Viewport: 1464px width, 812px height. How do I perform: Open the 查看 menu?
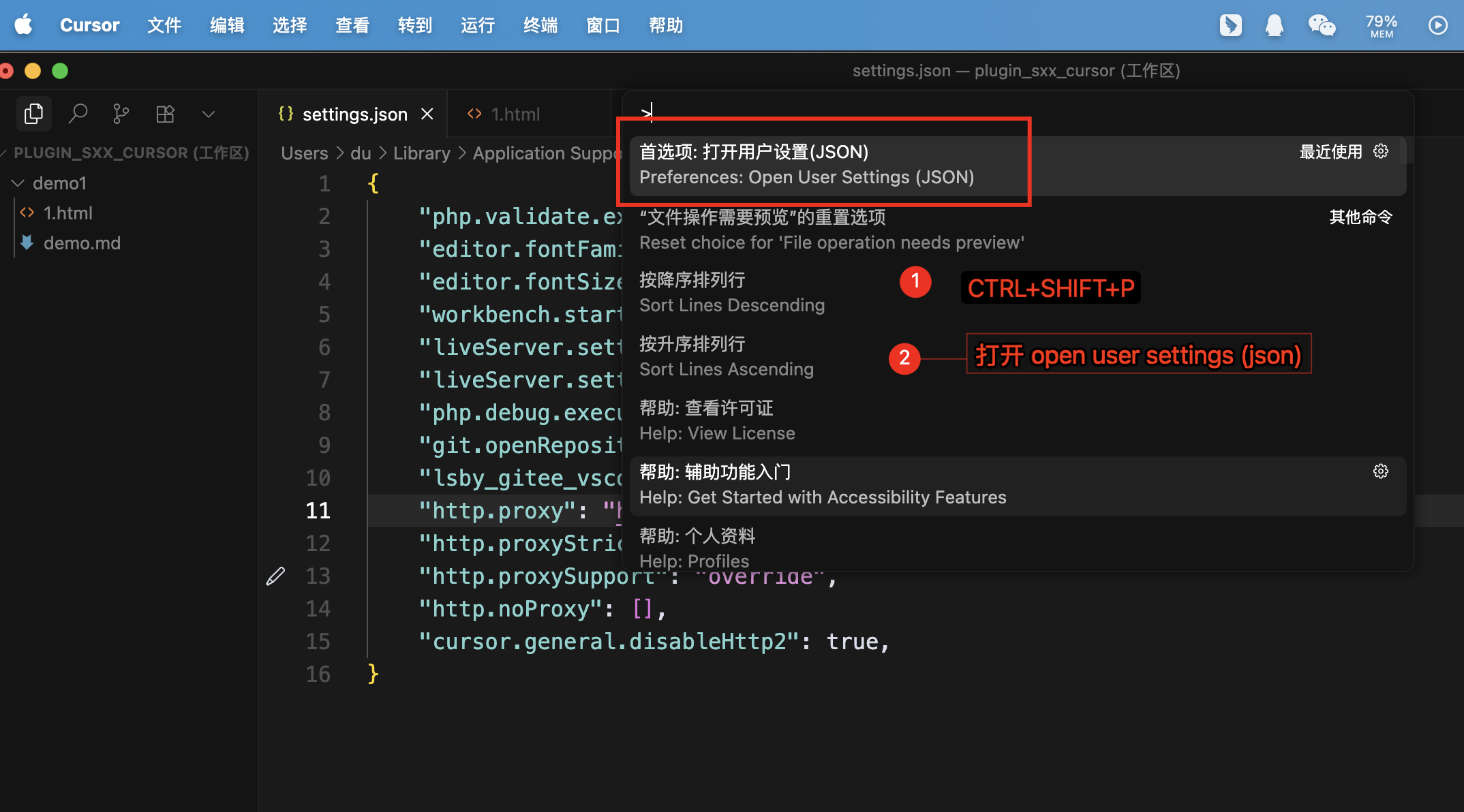352,25
